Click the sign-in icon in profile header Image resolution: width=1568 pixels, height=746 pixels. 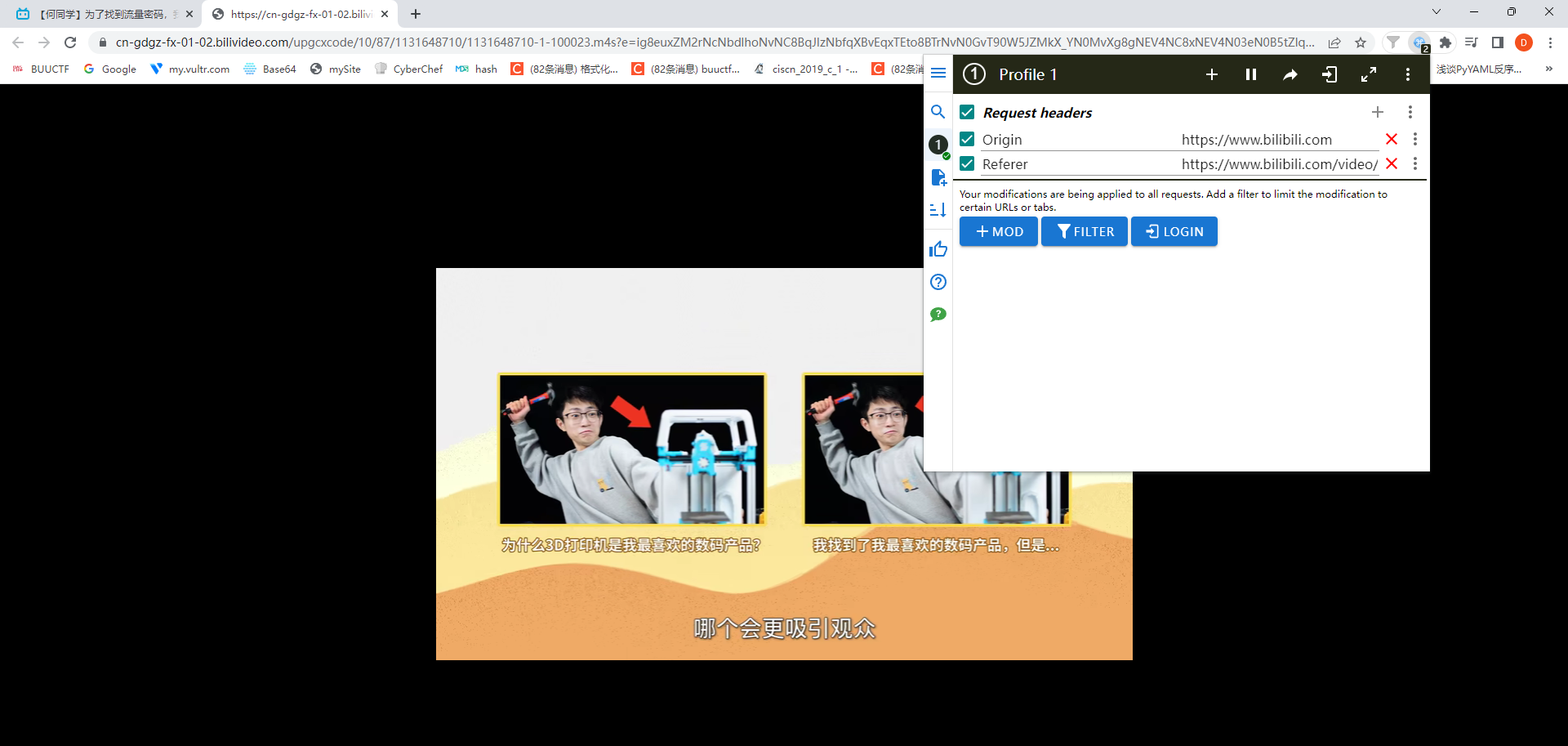click(x=1329, y=74)
